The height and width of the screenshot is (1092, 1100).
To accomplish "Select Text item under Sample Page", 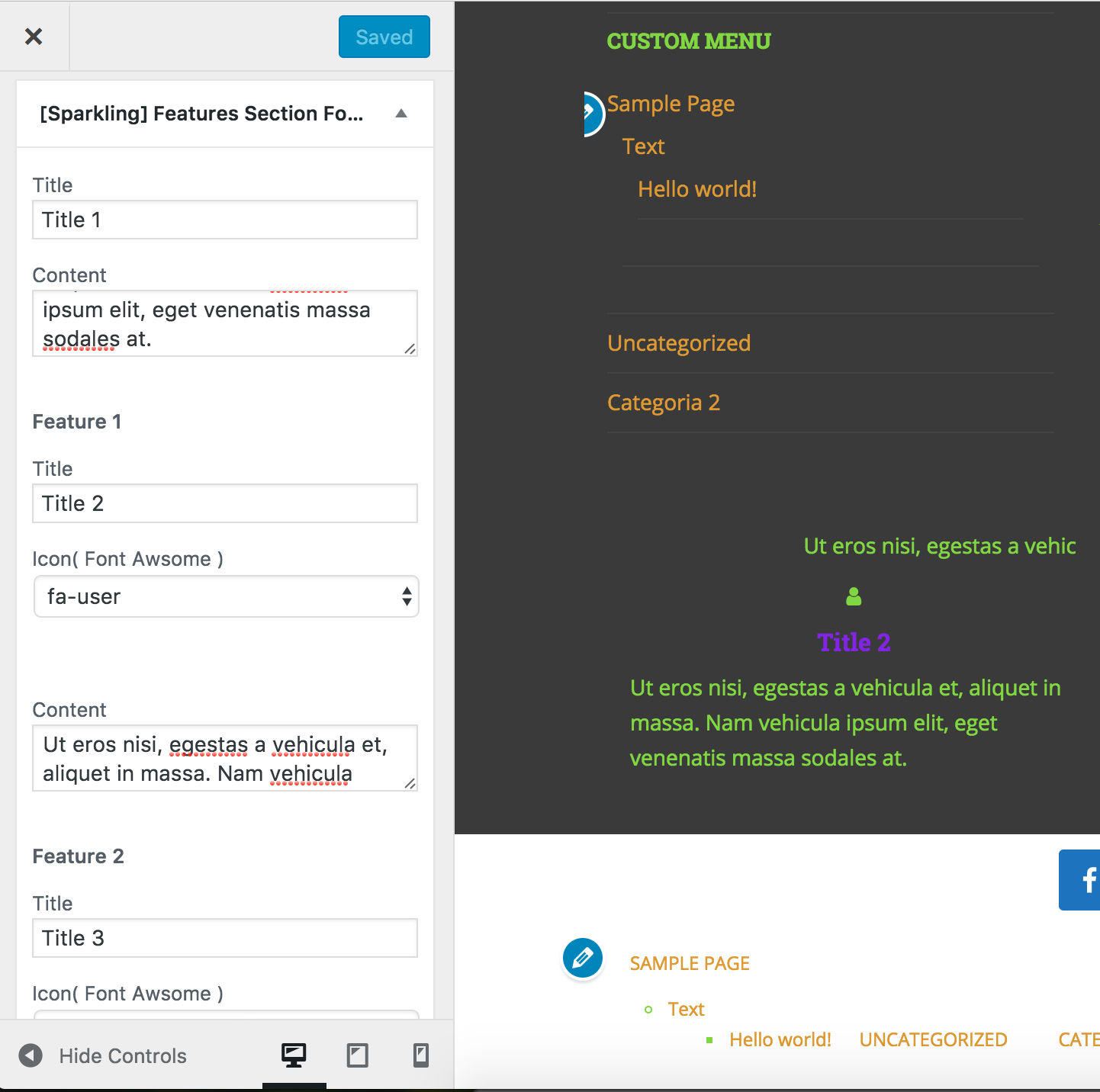I will point(643,146).
